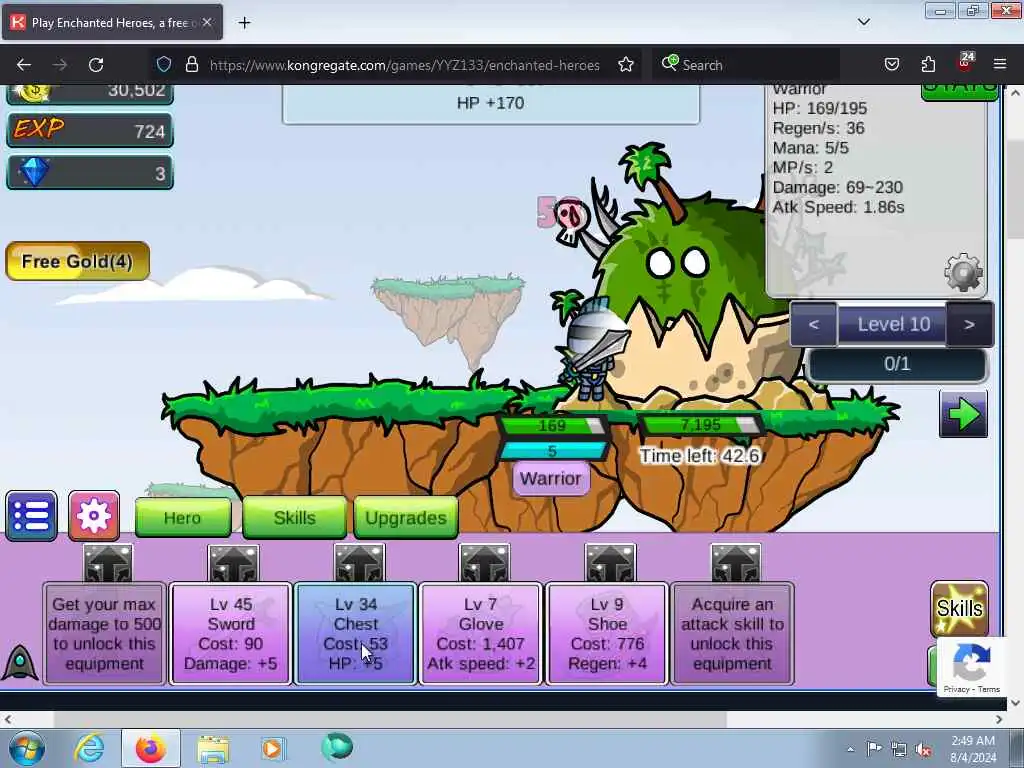
Task: Click the extension icon with 24 badge
Action: tap(965, 63)
